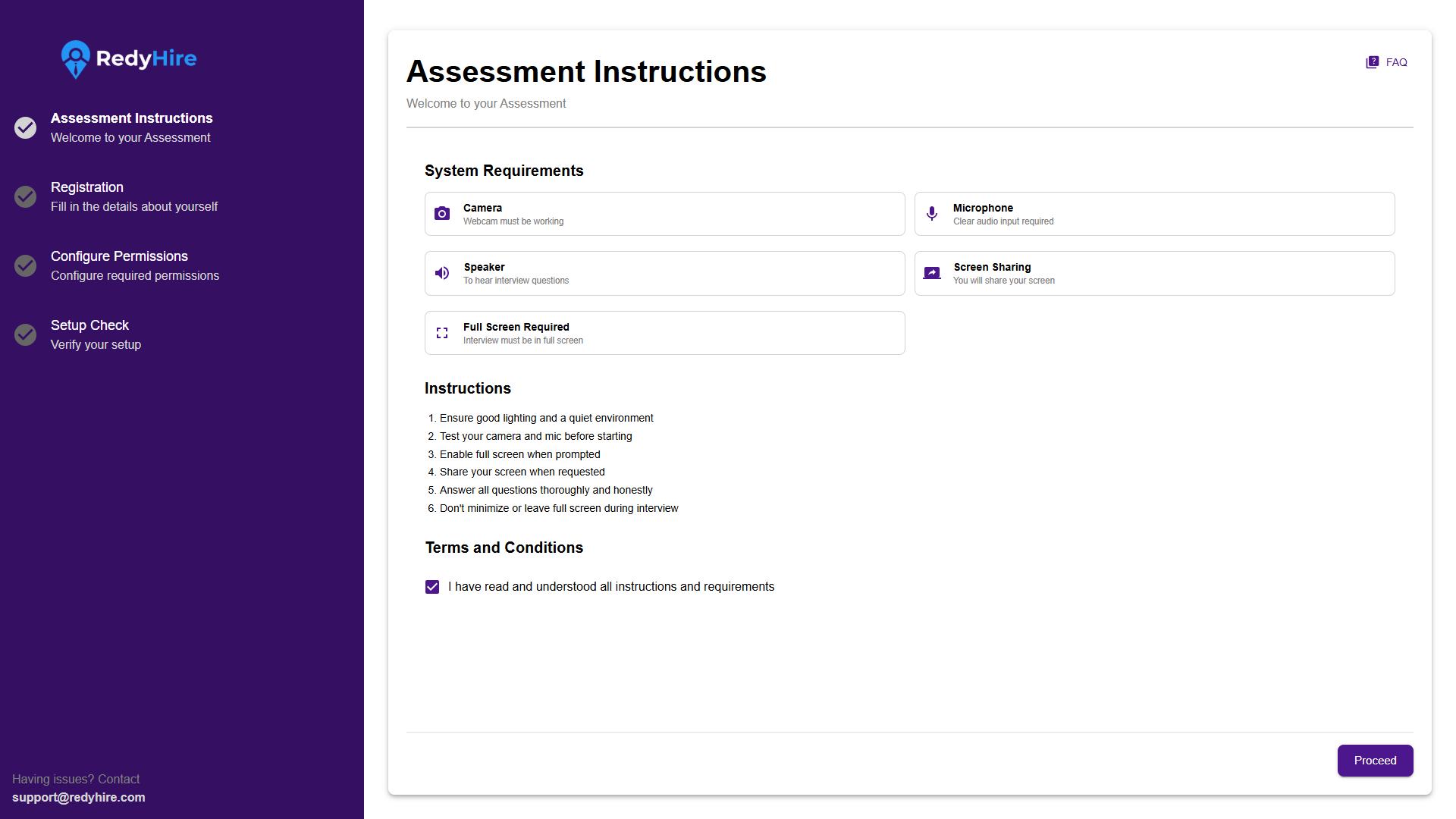The image size is (1456, 819).
Task: Click the Registration step checkmark icon
Action: click(x=26, y=196)
